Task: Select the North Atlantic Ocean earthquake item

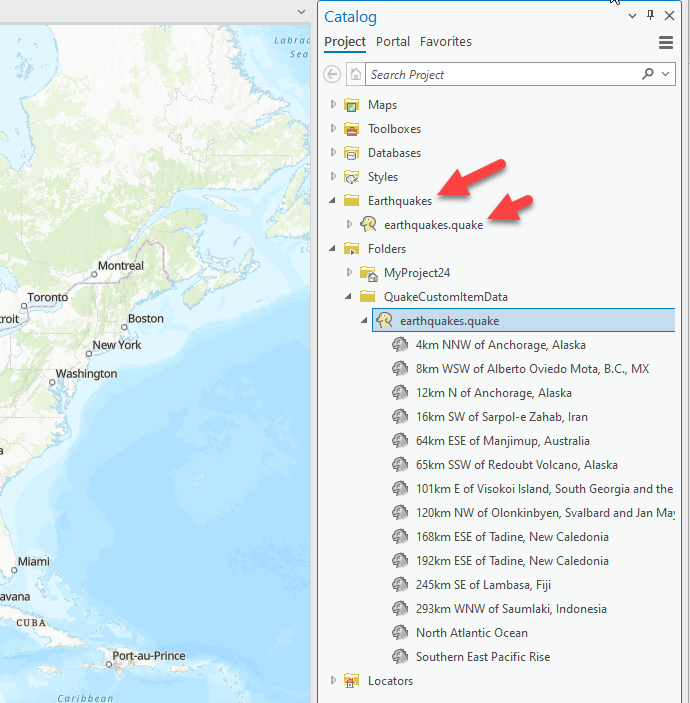Action: point(471,633)
